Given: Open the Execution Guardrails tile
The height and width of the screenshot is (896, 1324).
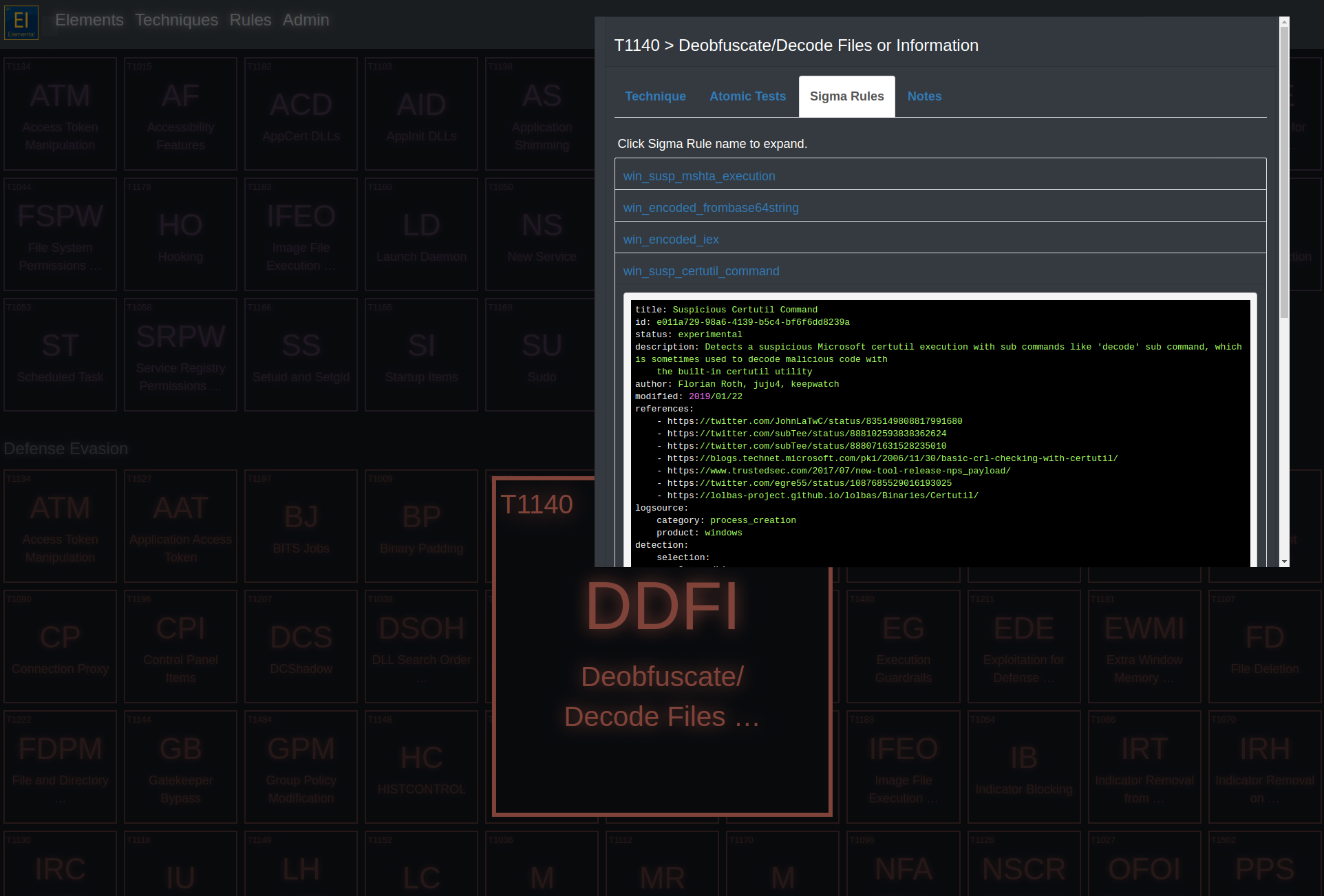Looking at the screenshot, I should [903, 647].
